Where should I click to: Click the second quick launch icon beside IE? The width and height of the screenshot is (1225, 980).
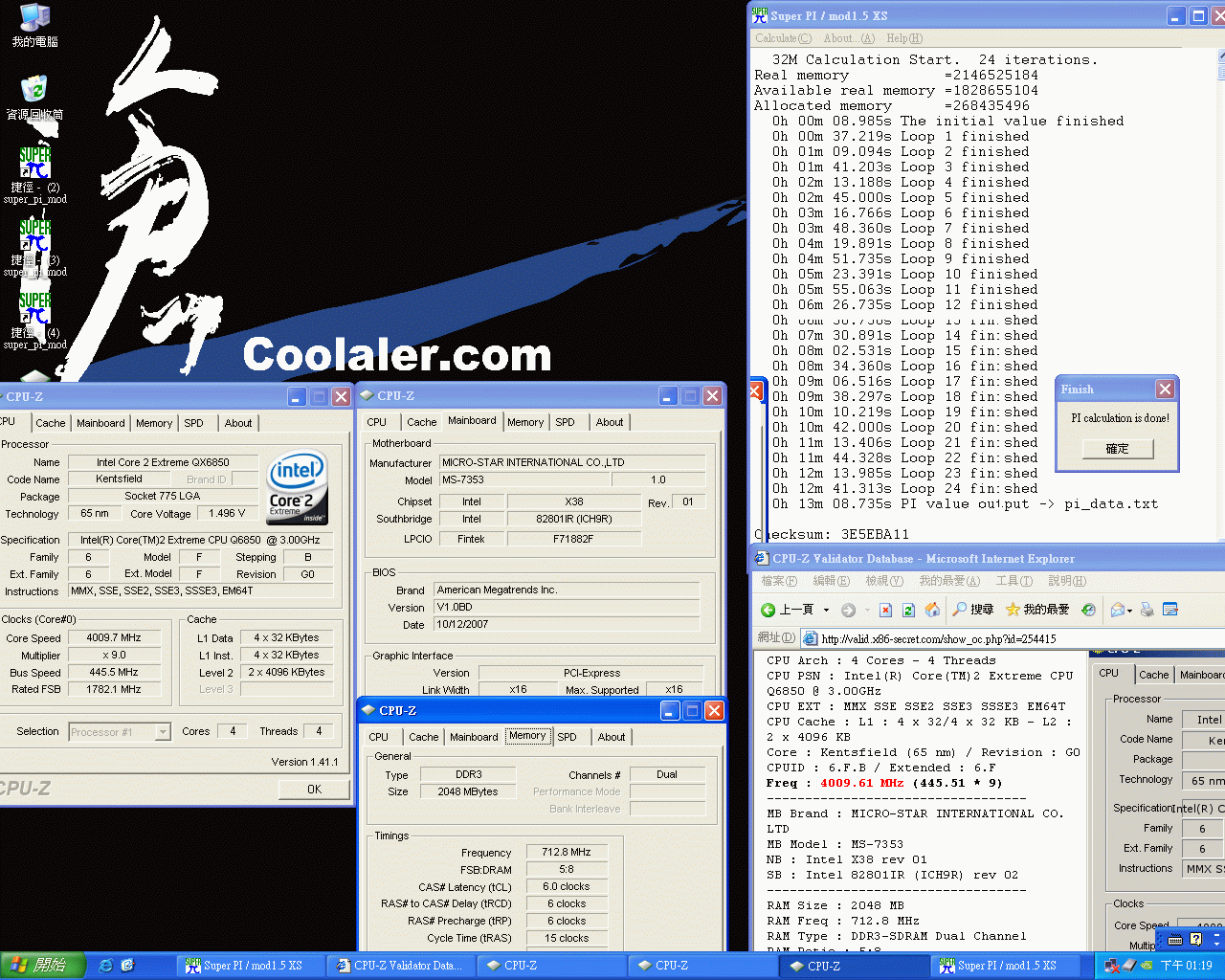click(x=127, y=966)
